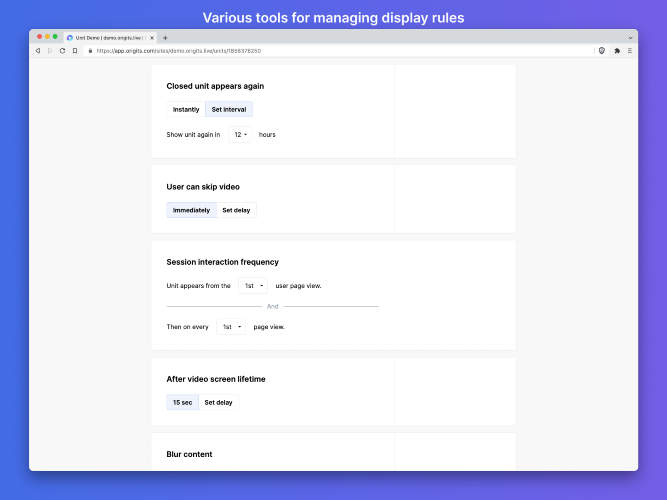This screenshot has width=667, height=500.
Task: Click 'Show unit again in' label
Action: click(x=193, y=134)
